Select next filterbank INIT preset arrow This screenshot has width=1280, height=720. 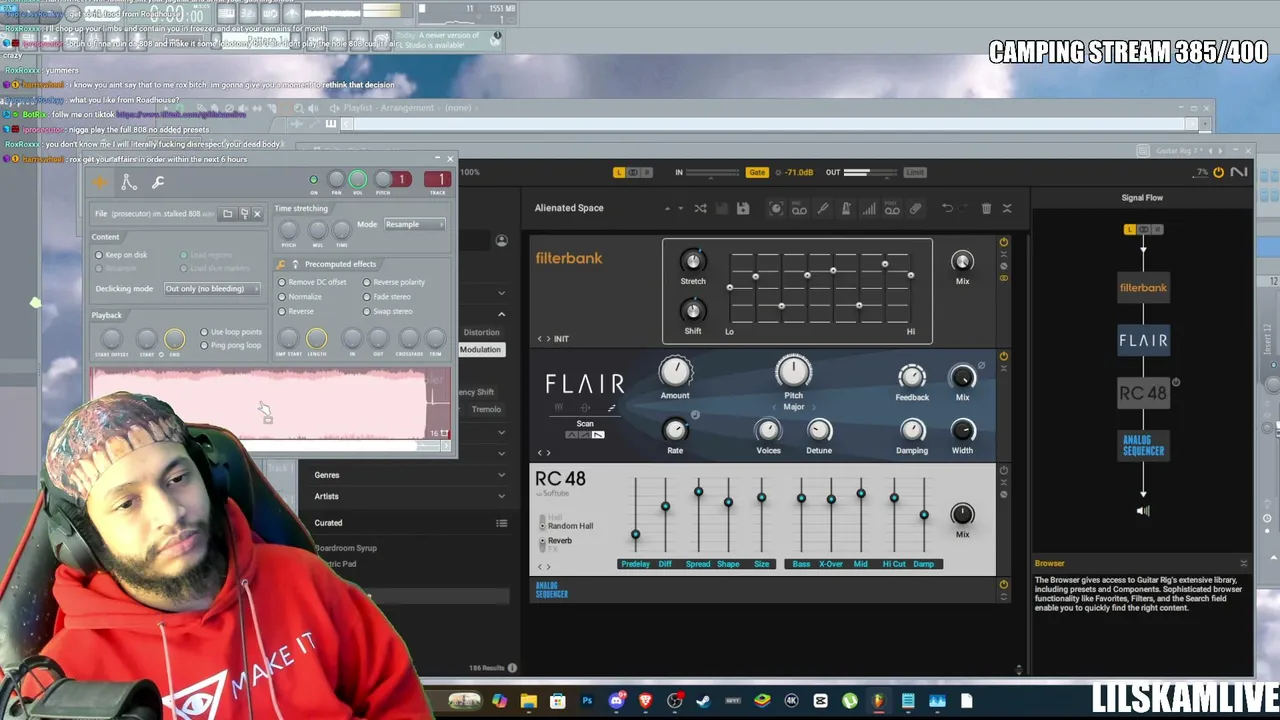point(548,339)
